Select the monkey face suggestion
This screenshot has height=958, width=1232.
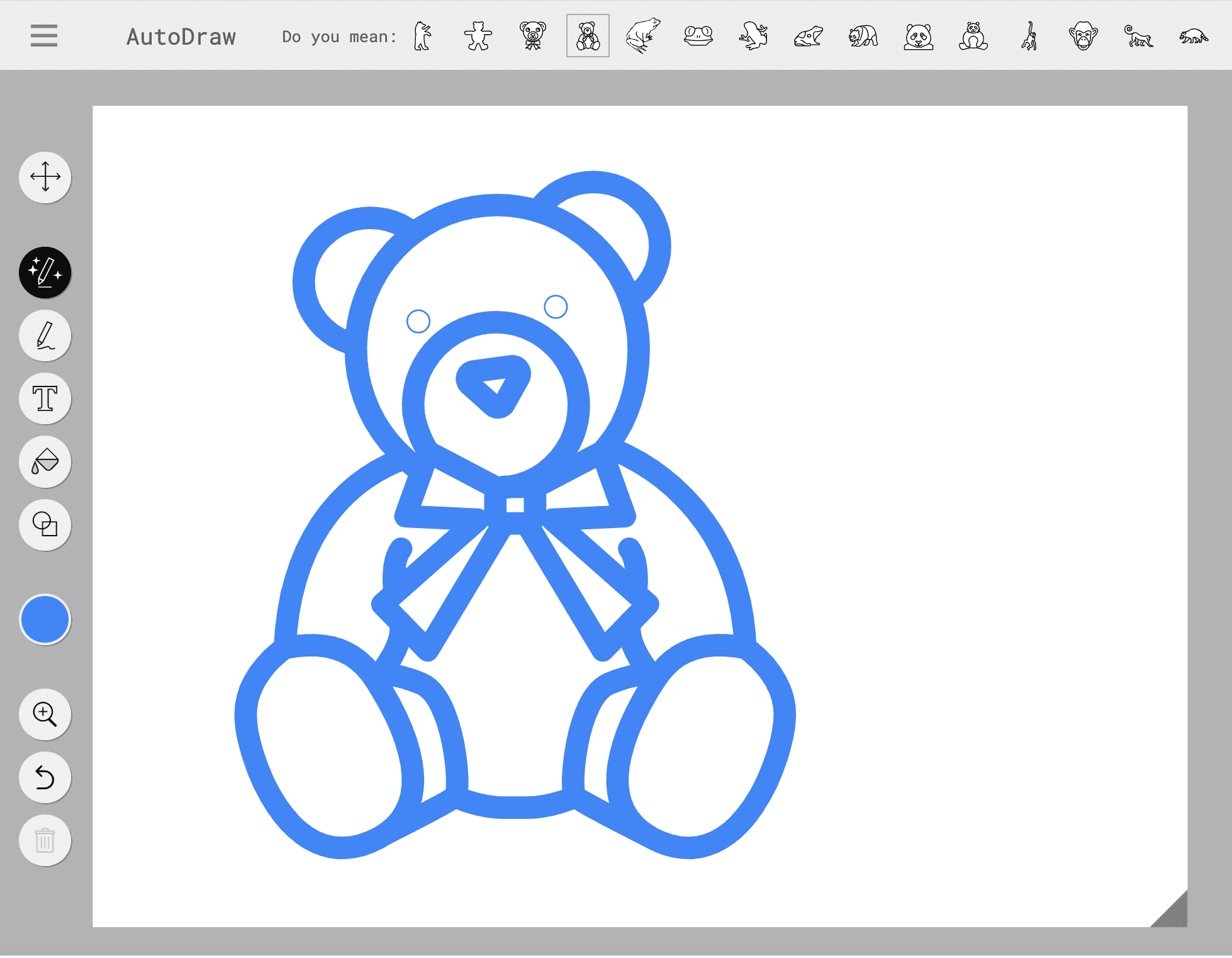pyautogui.click(x=1083, y=36)
